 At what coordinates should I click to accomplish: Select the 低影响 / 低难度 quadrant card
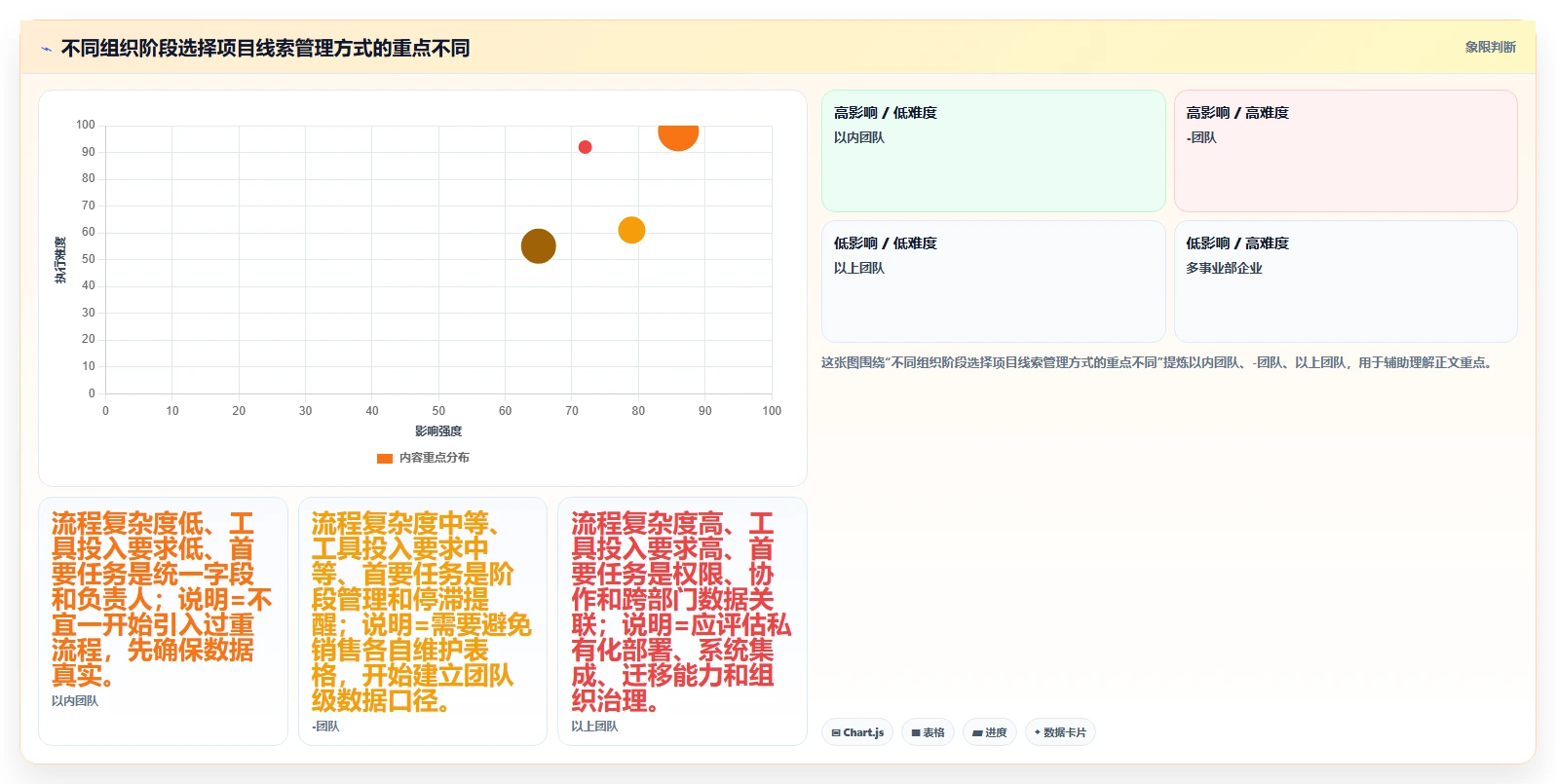point(993,281)
